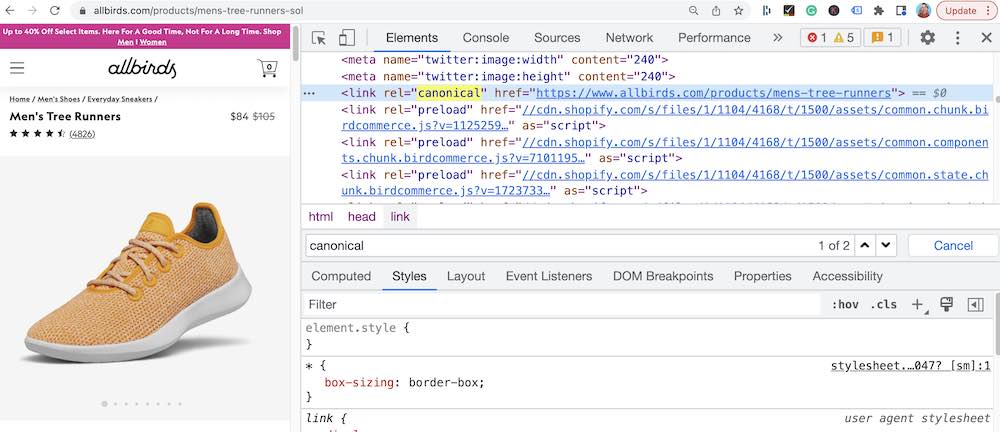This screenshot has height=432, width=1000.
Task: Open the (4826) reviews link
Action: (82, 134)
